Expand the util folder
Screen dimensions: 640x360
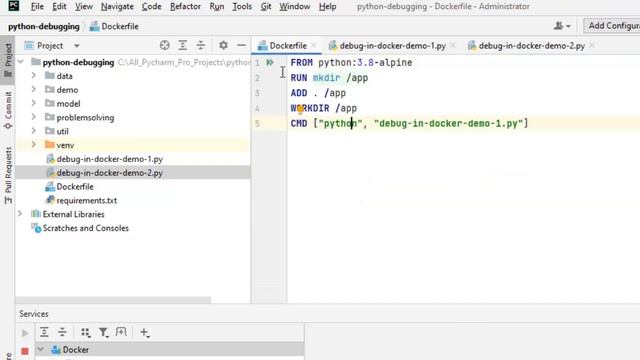tap(33, 131)
